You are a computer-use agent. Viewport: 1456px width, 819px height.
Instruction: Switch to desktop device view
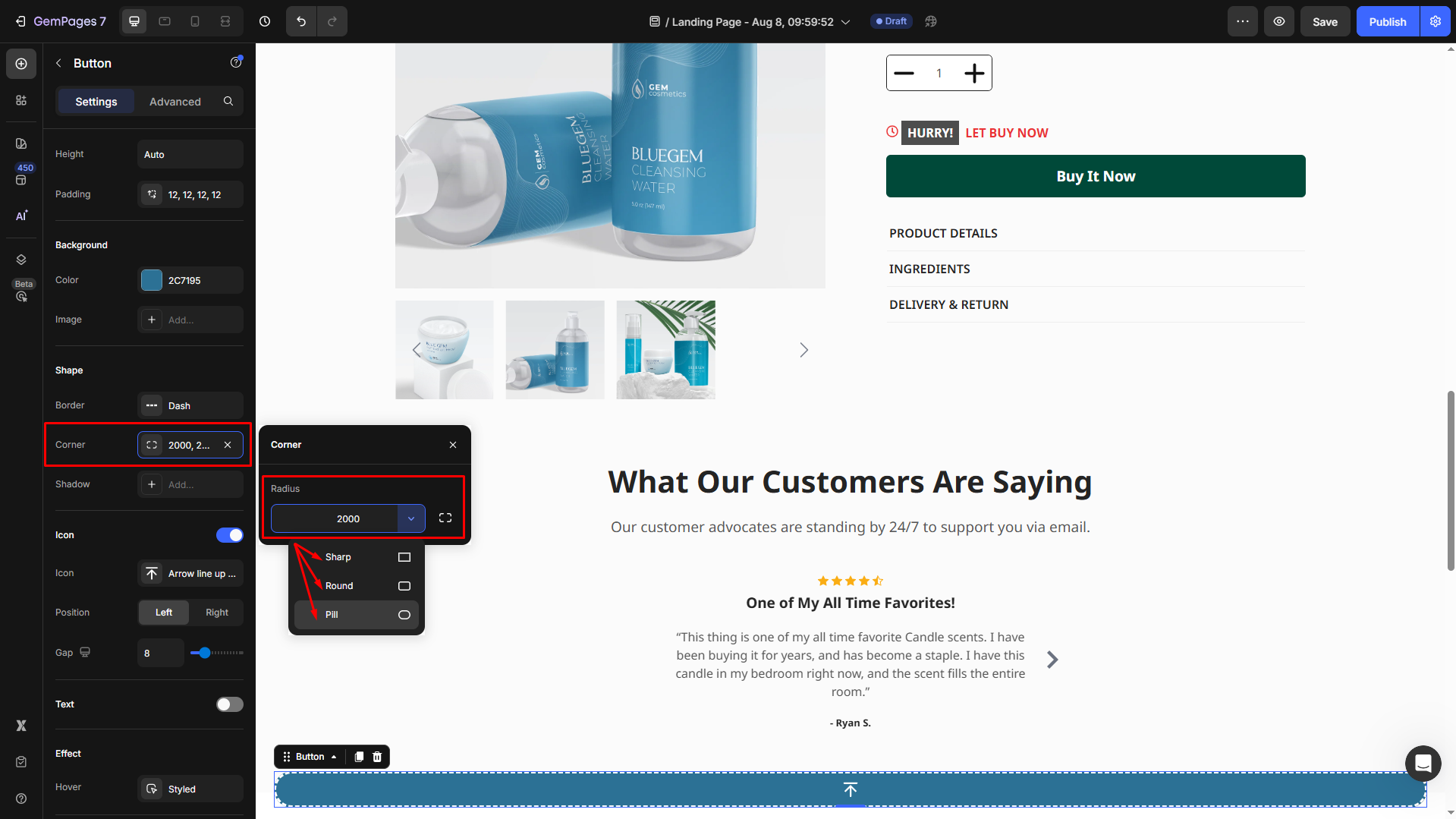click(x=134, y=21)
